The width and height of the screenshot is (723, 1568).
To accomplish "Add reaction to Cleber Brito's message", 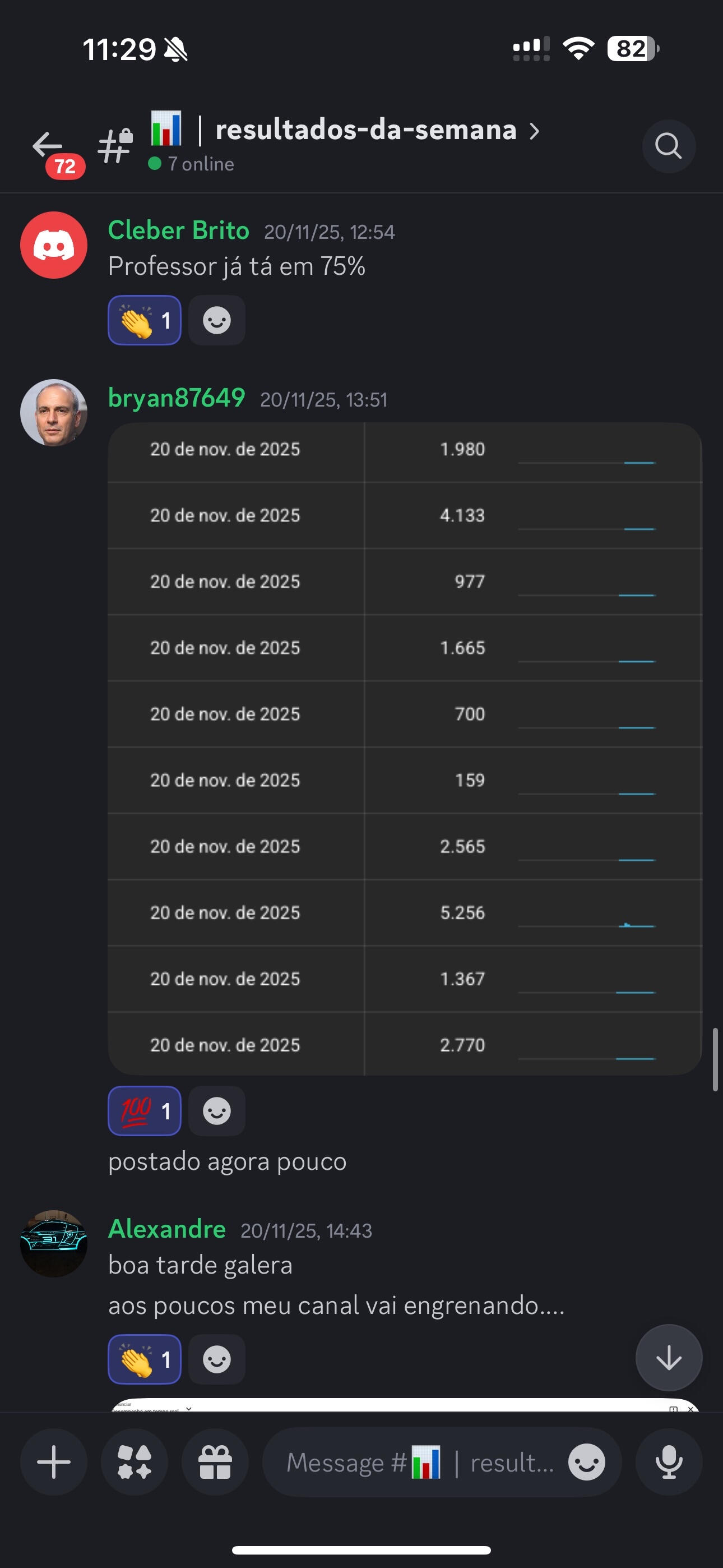I will 217,320.
